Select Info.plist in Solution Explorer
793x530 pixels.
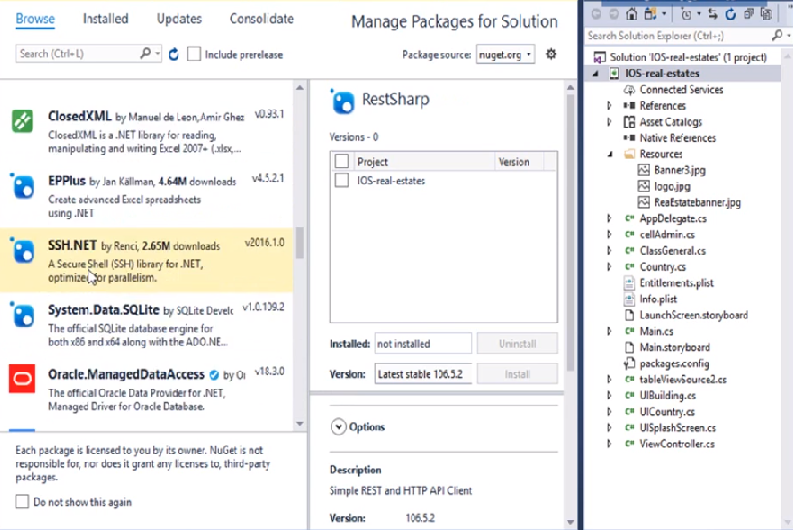tap(657, 299)
